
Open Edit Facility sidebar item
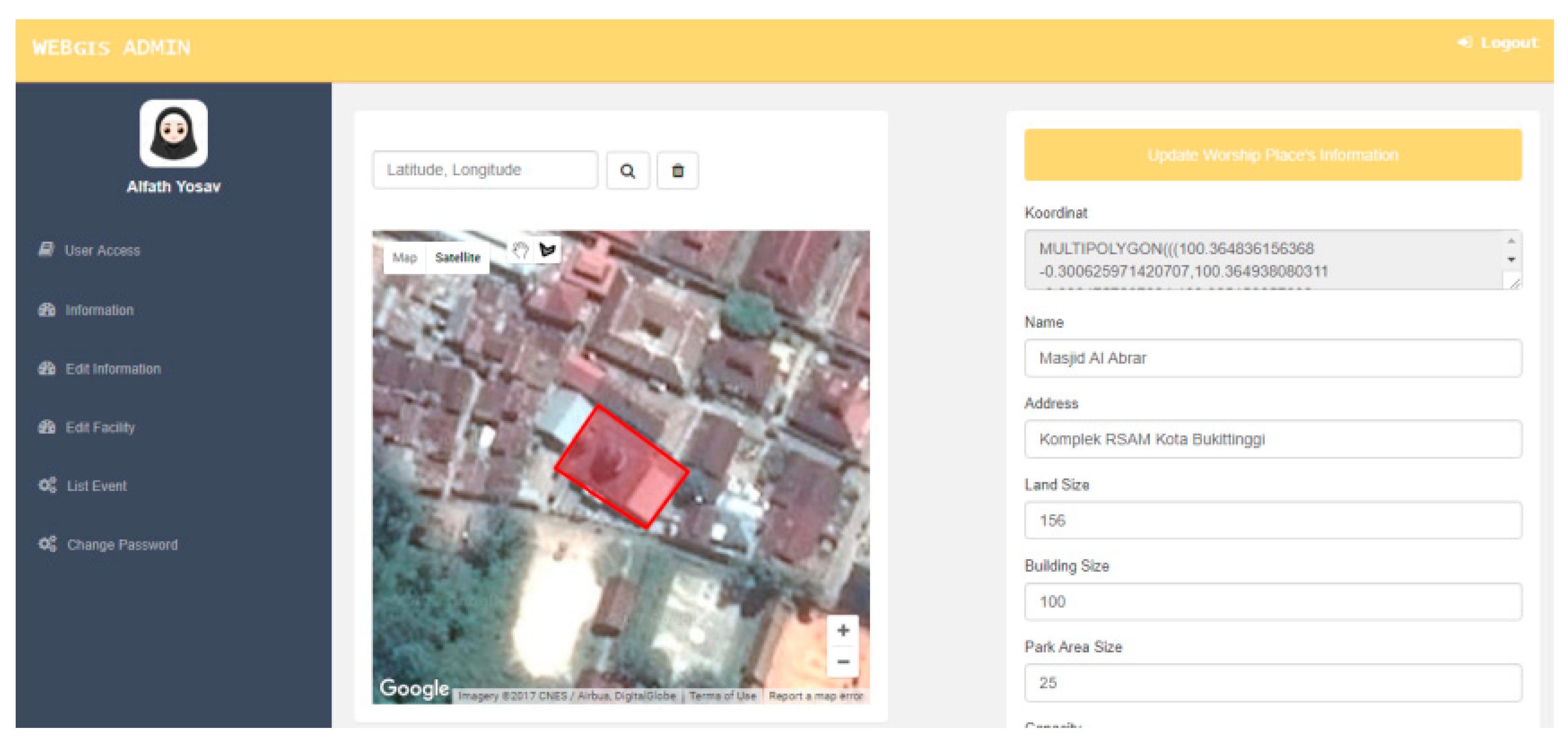[100, 427]
